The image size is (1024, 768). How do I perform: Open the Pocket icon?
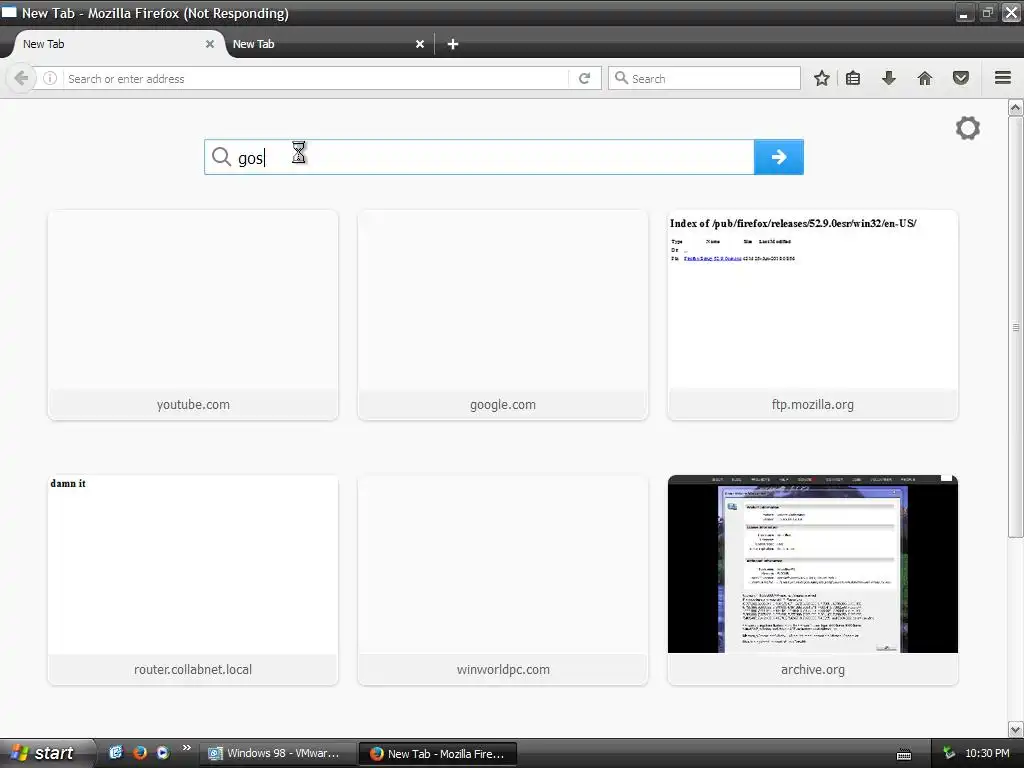[961, 78]
